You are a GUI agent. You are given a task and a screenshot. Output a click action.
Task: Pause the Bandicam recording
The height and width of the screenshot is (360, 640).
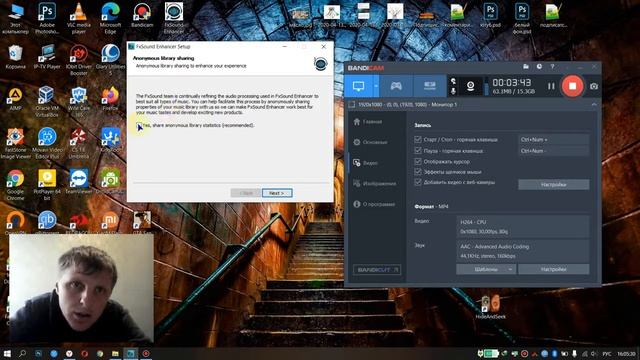pos(551,86)
